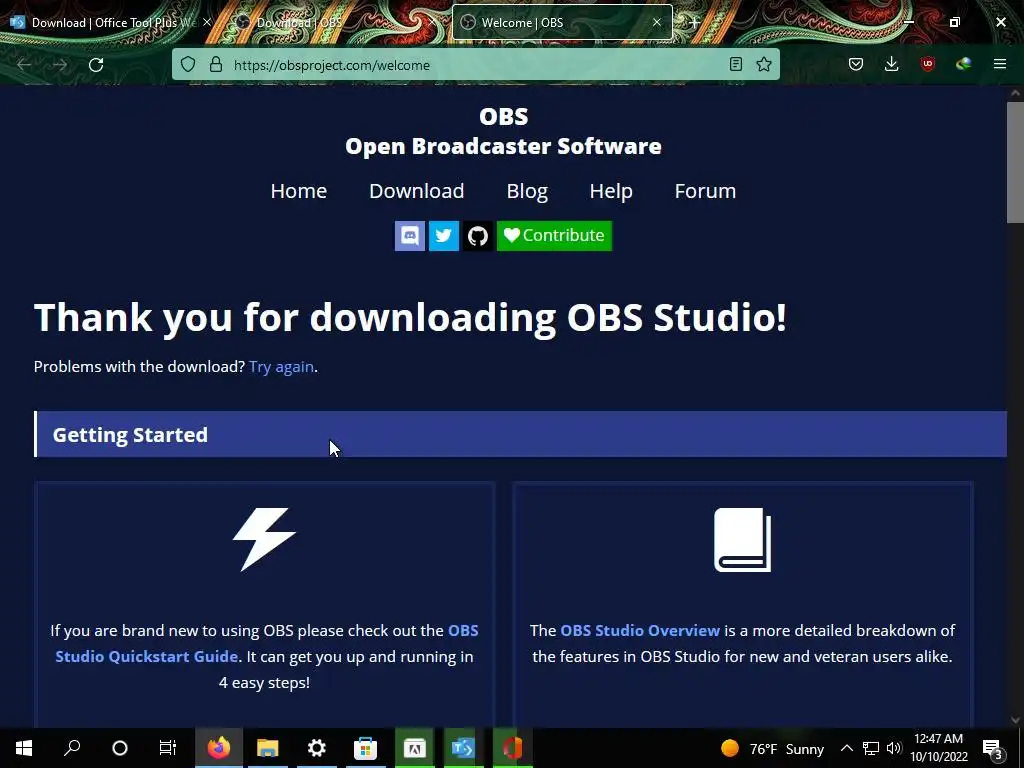
Task: Click the page vertical scrollbar thumb
Action: click(1015, 162)
